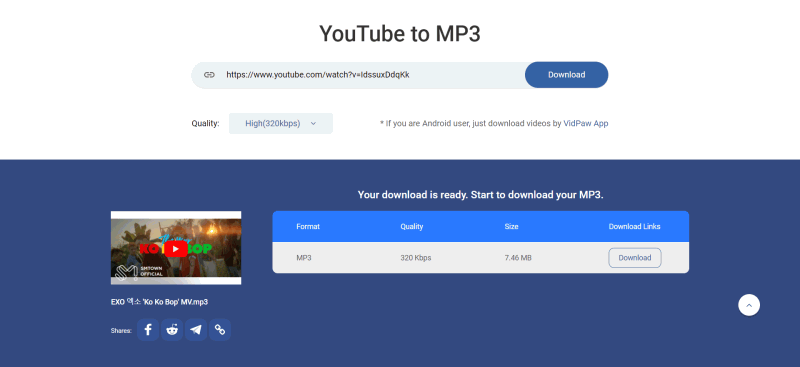Click the 'Quality:' label
The height and width of the screenshot is (367, 800).
pos(205,124)
